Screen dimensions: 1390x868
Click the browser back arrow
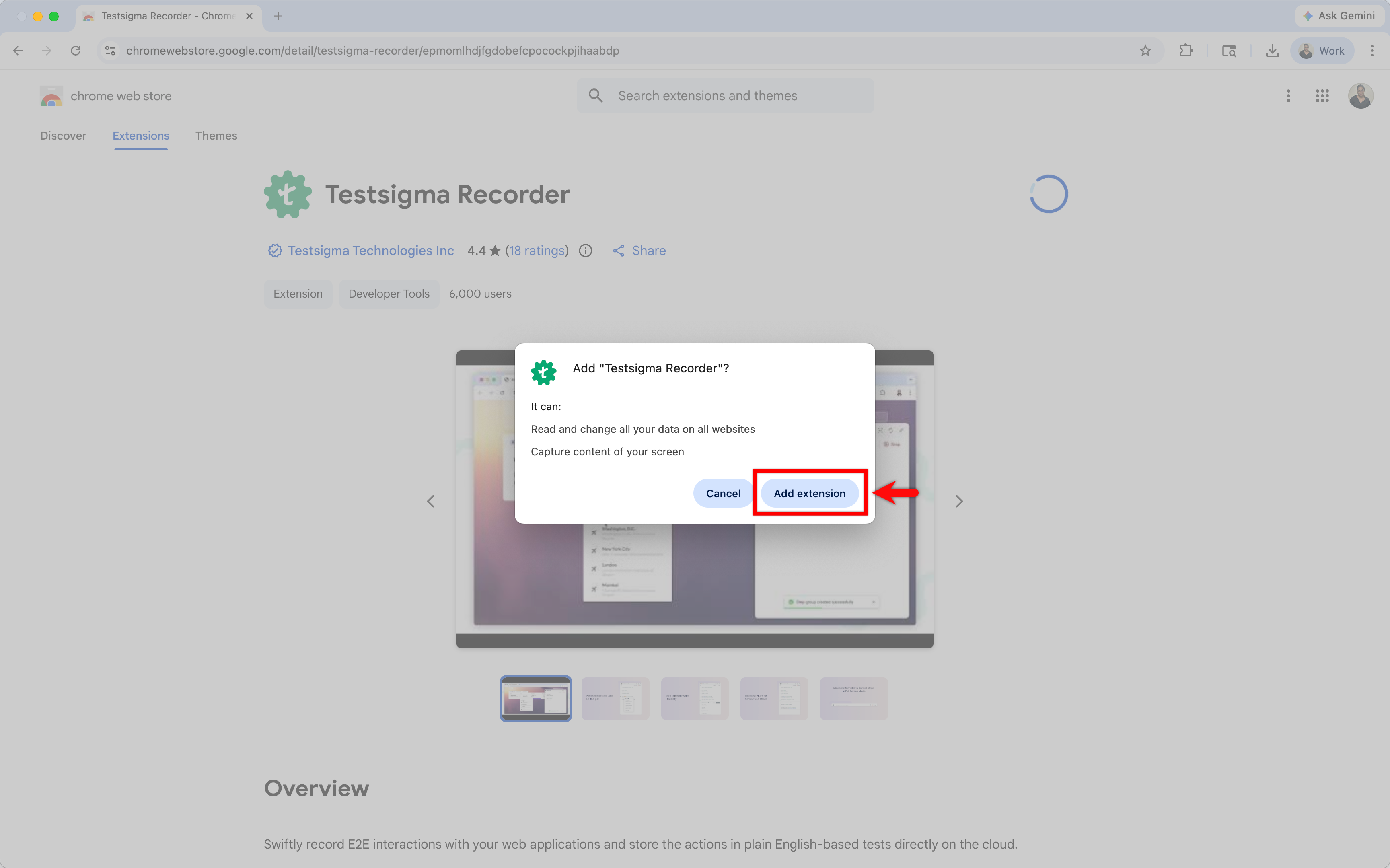coord(18,51)
